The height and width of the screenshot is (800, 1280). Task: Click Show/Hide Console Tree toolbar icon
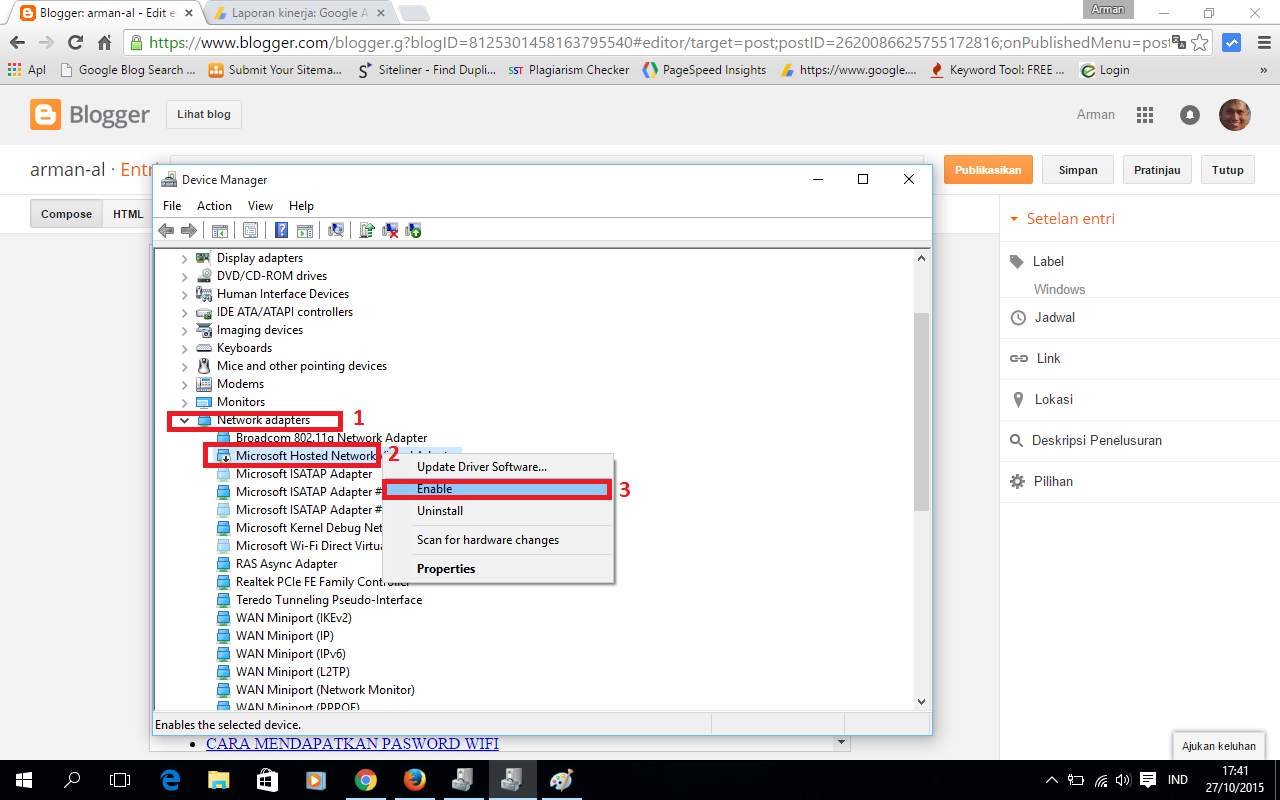(219, 231)
